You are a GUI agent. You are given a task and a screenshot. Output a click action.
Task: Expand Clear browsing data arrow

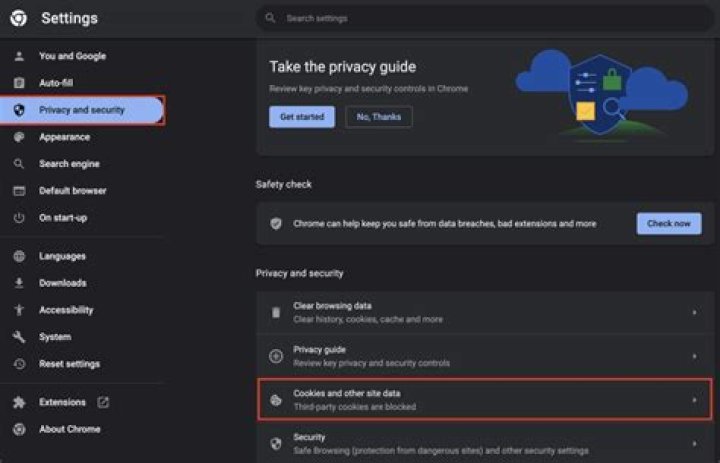(x=694, y=312)
